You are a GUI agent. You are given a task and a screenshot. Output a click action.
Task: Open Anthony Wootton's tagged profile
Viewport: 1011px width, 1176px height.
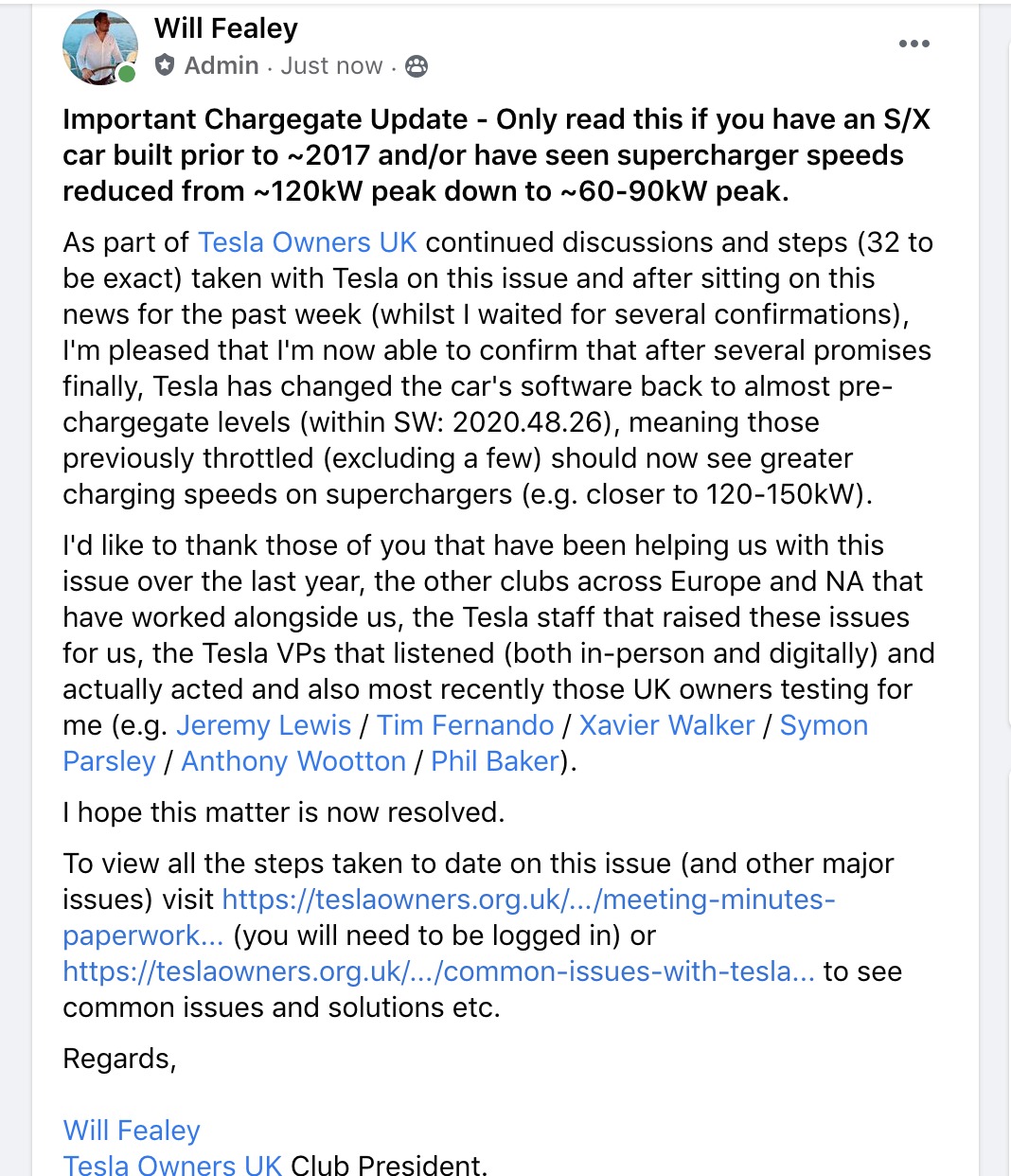[293, 761]
